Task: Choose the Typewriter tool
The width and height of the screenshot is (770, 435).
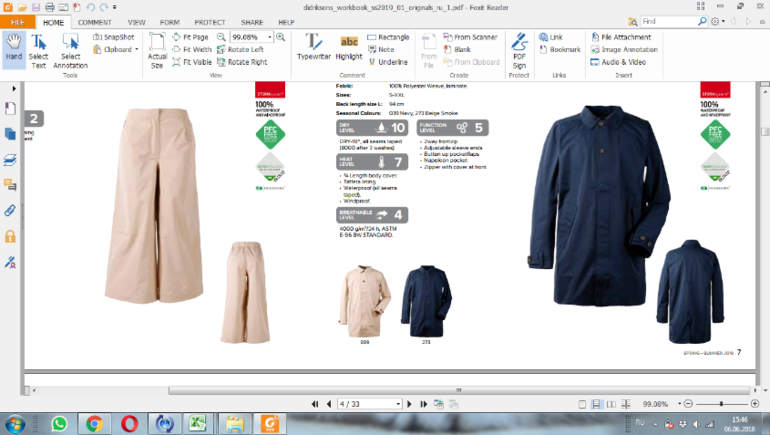Action: 313,48
